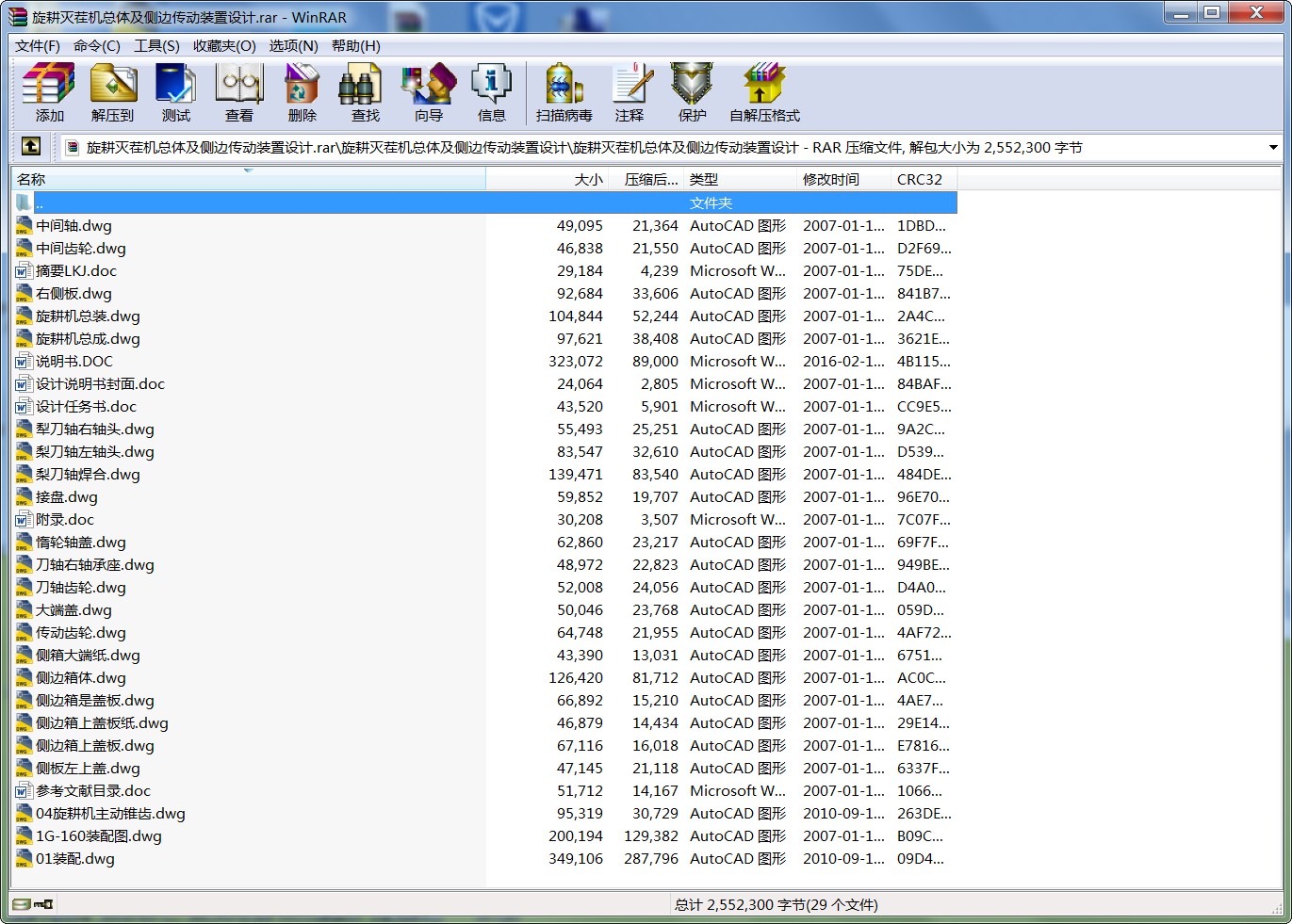Open the 命令(C) menu
This screenshot has width=1292, height=924.
click(97, 46)
